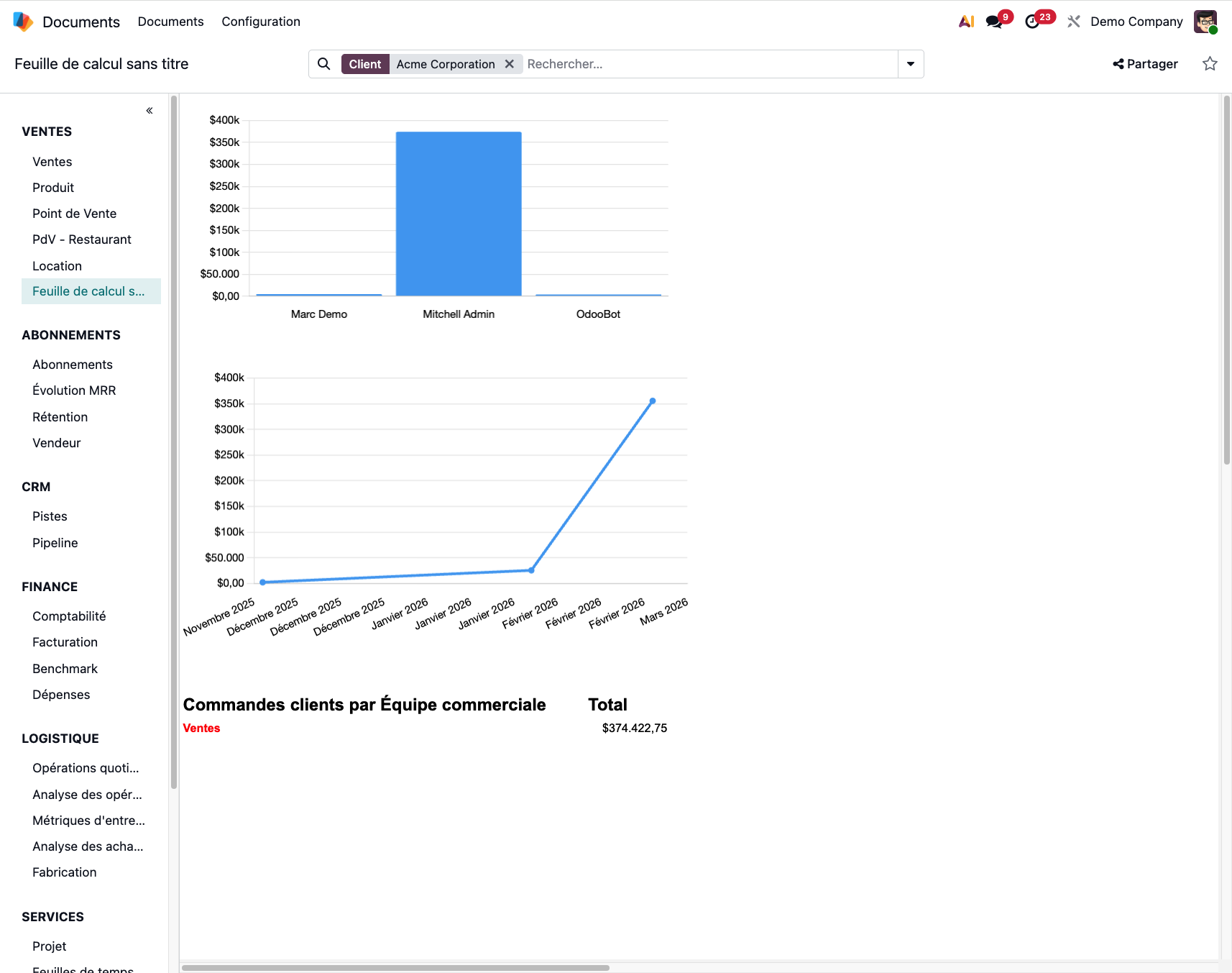Click the search magnifier icon

click(324, 64)
